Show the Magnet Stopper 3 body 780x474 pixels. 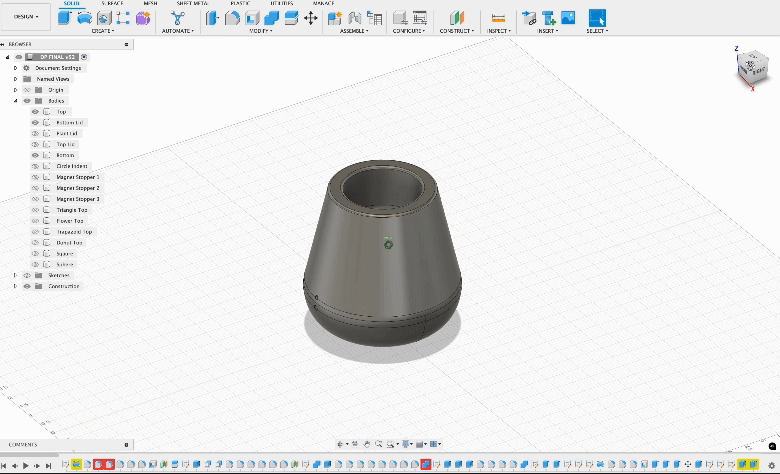click(35, 199)
